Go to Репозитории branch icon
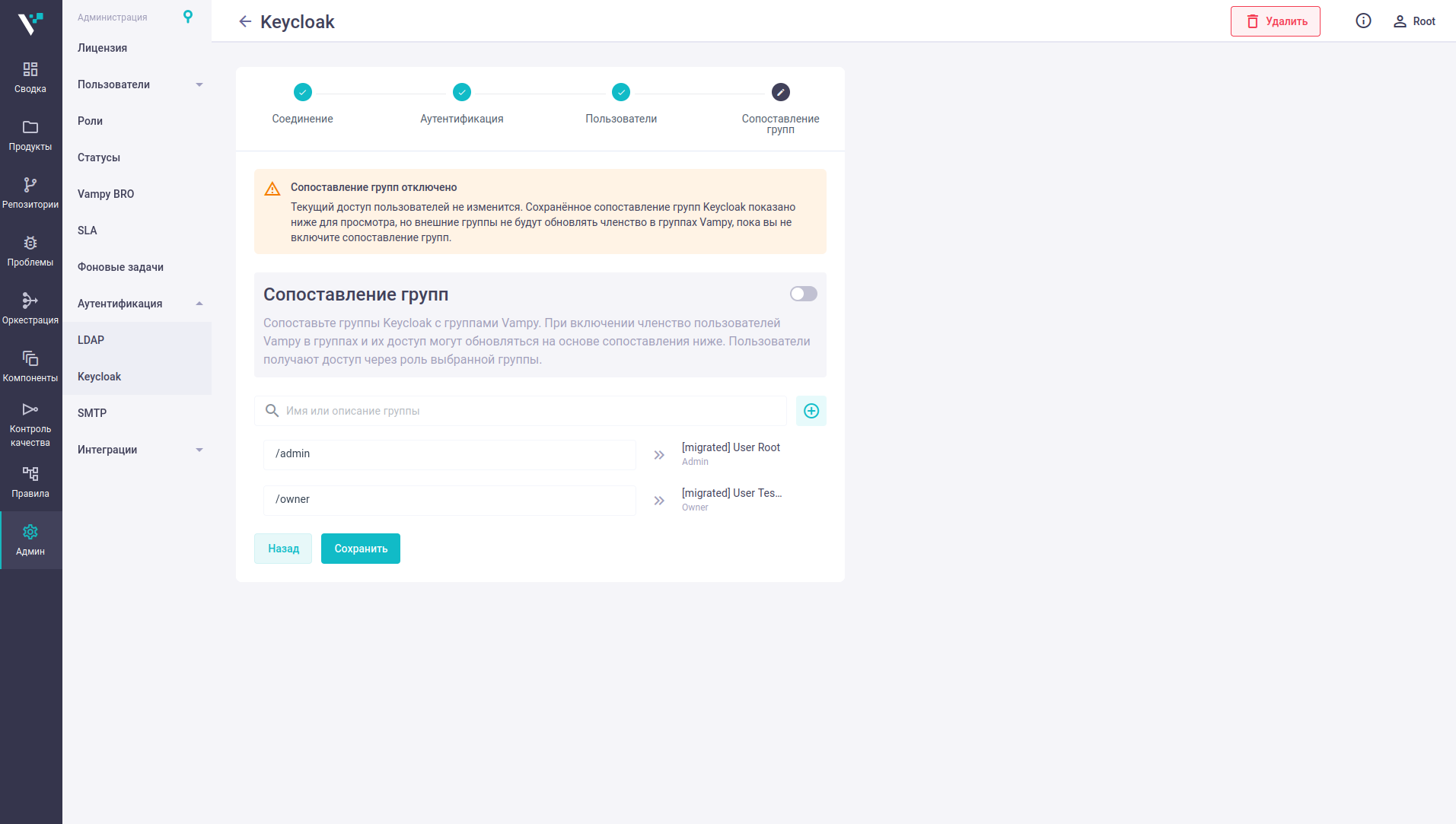 [x=30, y=185]
